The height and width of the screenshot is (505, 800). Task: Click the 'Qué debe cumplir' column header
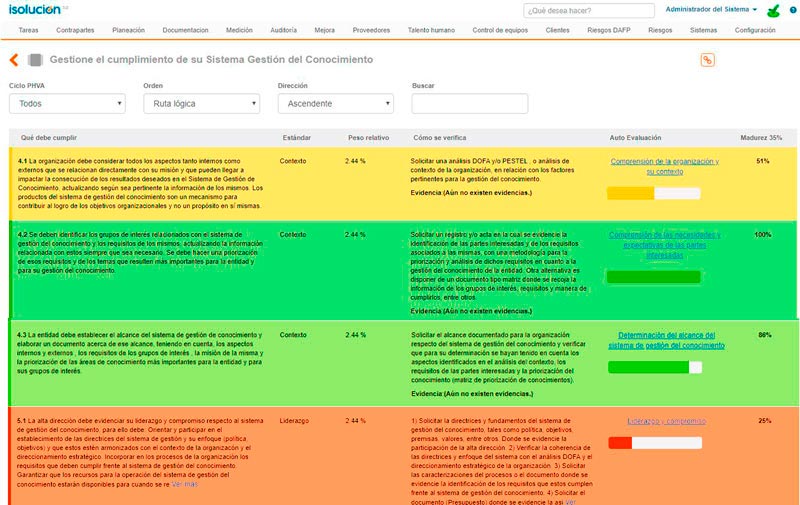tap(49, 138)
